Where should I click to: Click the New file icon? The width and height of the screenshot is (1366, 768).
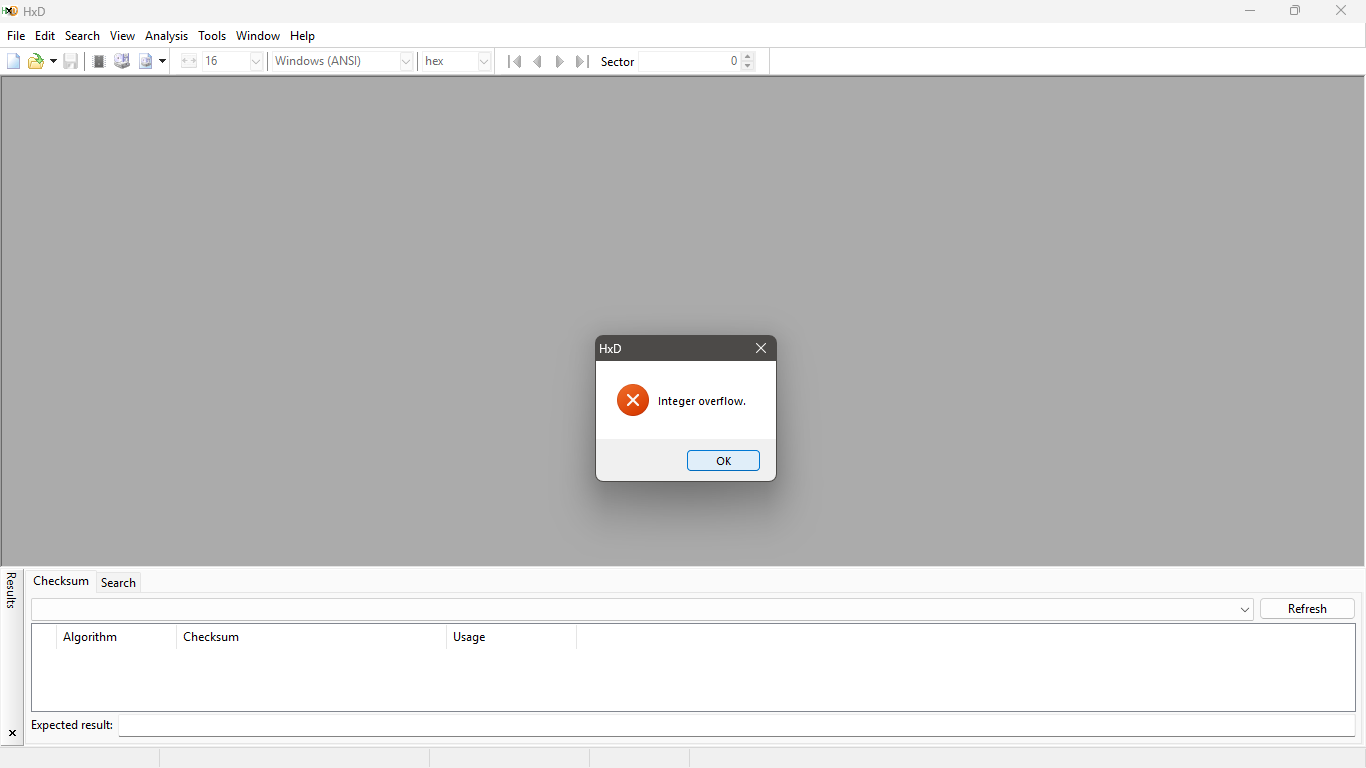(x=13, y=61)
